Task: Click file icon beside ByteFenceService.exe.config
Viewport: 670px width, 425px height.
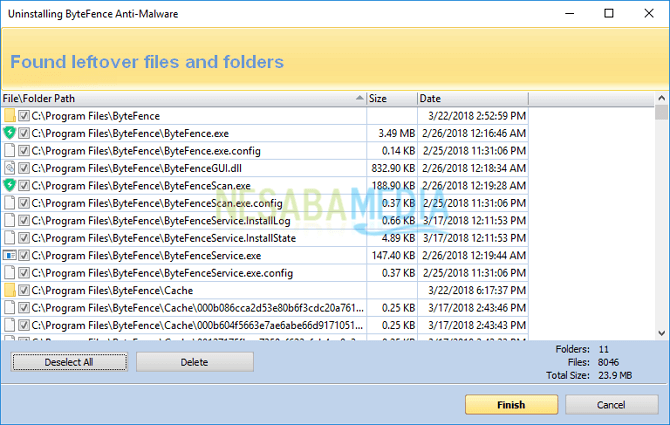Action: click(x=9, y=273)
